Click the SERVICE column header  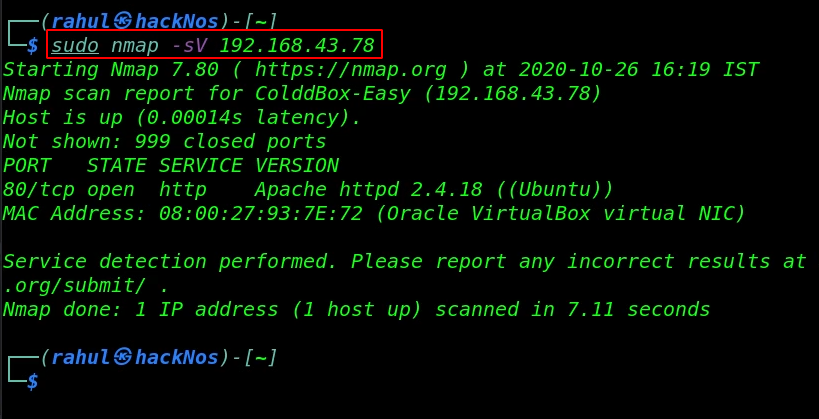click(201, 166)
